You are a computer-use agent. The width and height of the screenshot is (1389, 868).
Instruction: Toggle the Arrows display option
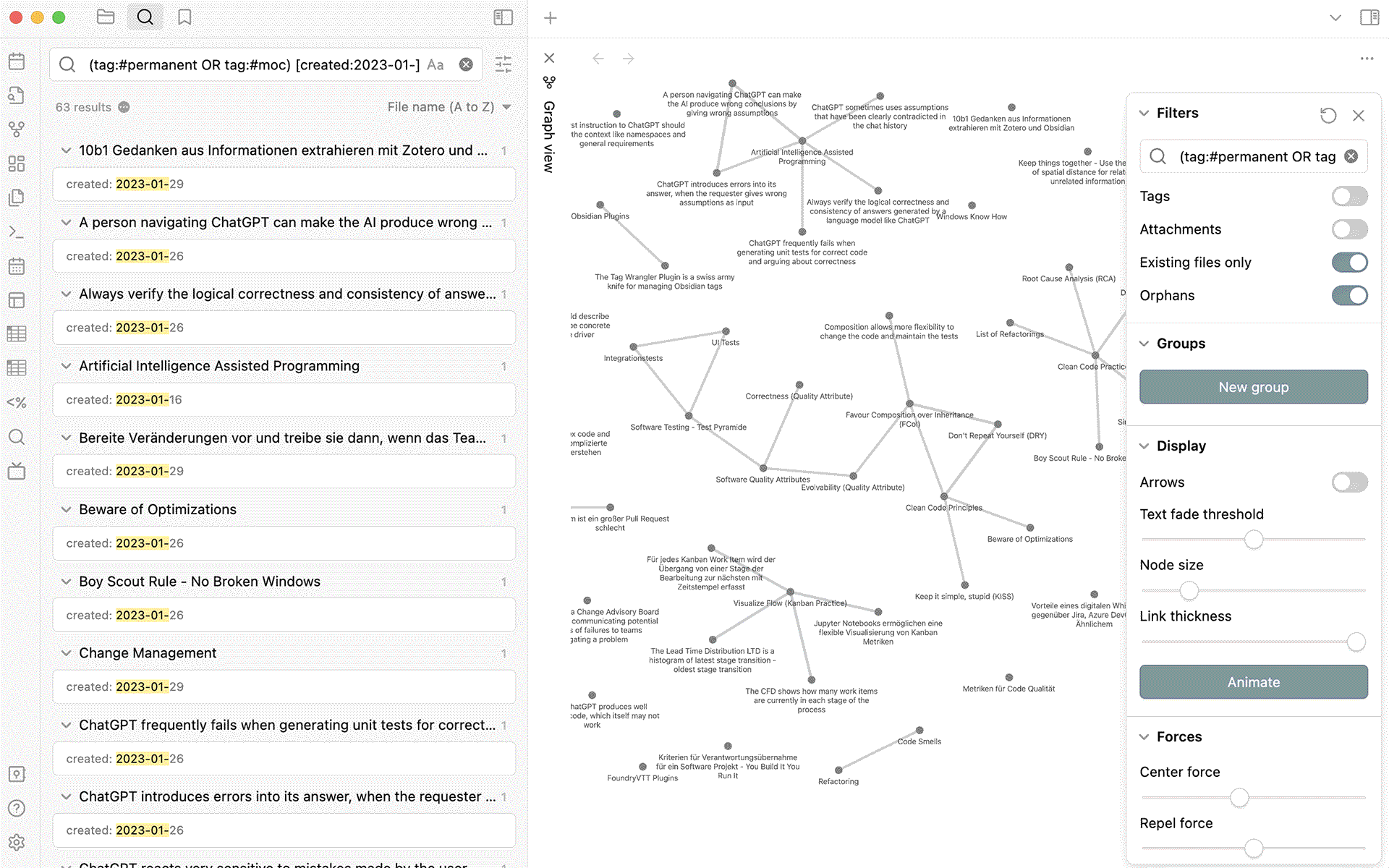pos(1349,482)
